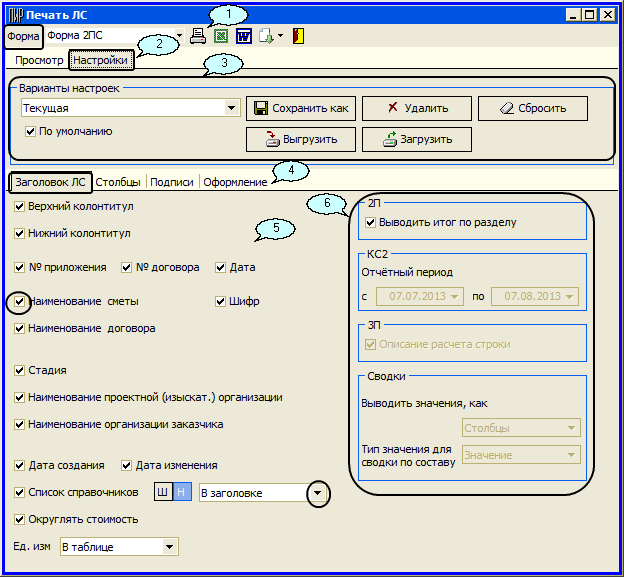Click the Форма 2ПС form selection field

[x=108, y=36]
